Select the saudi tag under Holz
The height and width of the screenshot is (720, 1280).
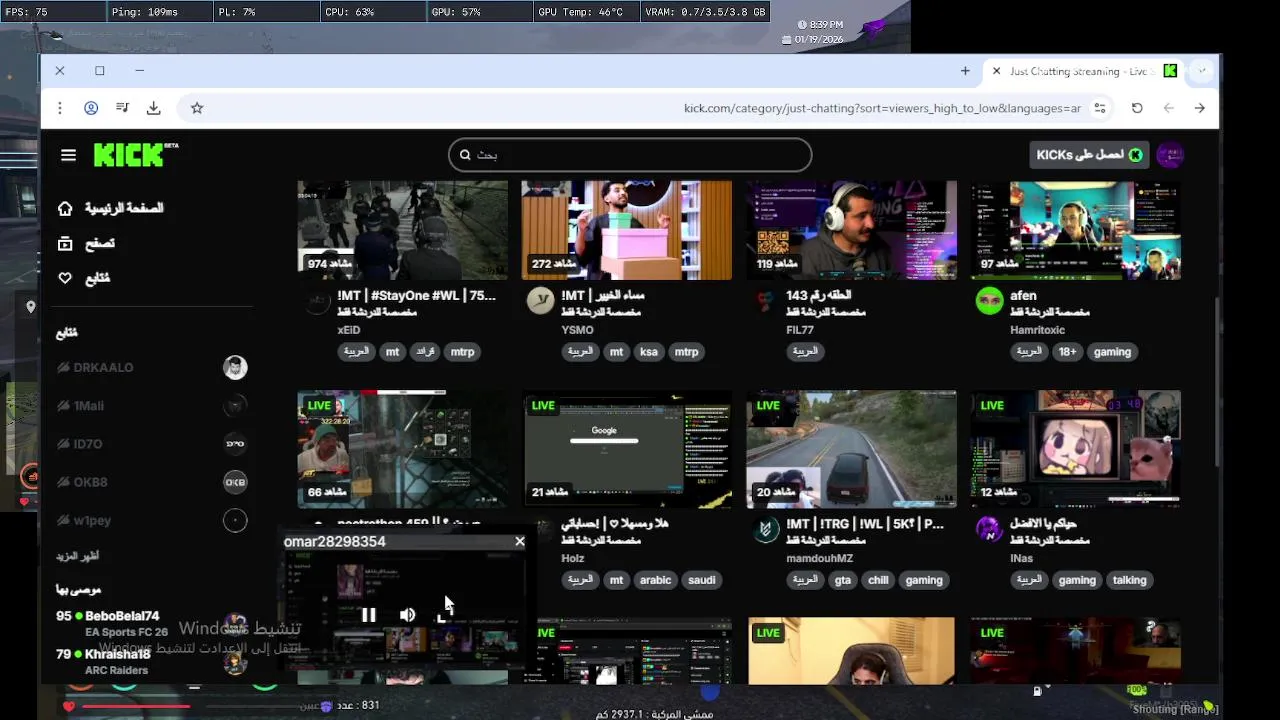click(x=702, y=580)
